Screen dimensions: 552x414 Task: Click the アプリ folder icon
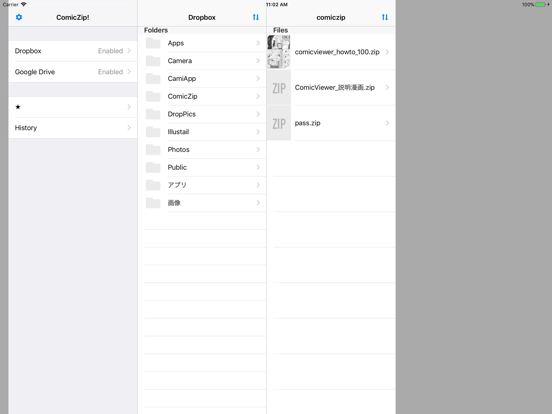click(x=153, y=185)
